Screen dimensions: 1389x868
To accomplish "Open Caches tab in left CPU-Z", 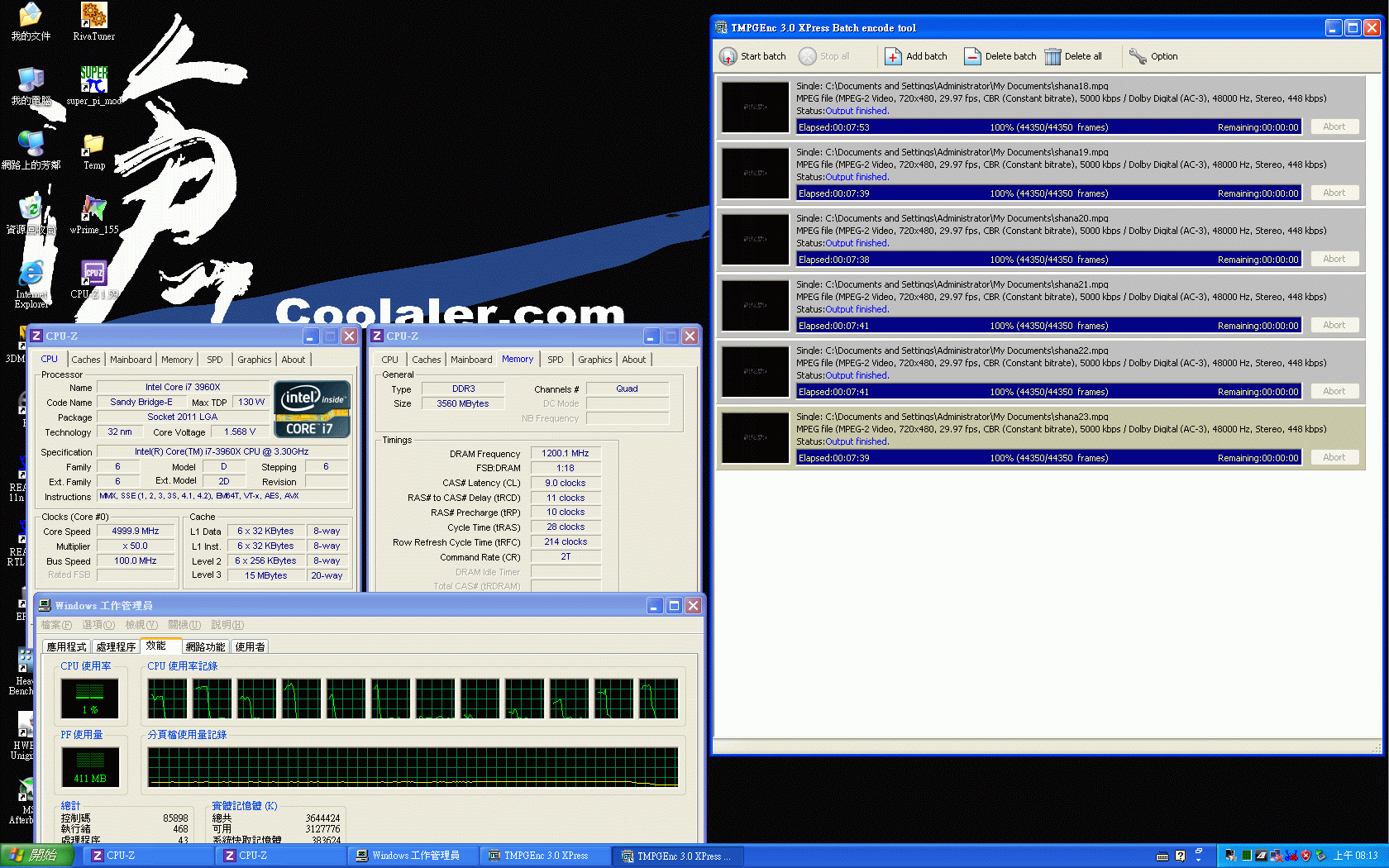I will pyautogui.click(x=85, y=360).
